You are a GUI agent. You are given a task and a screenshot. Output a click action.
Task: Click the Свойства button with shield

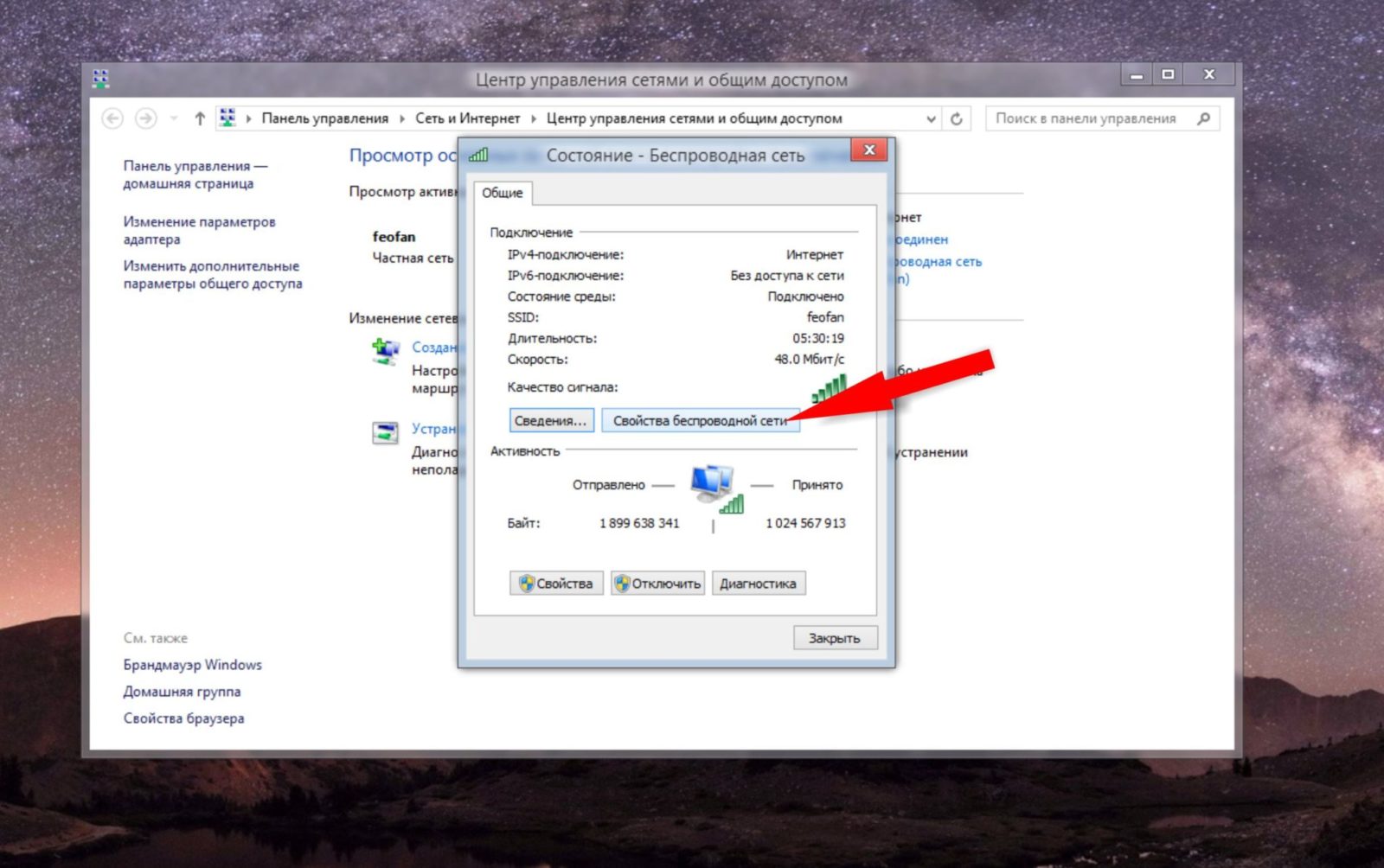pyautogui.click(x=556, y=584)
